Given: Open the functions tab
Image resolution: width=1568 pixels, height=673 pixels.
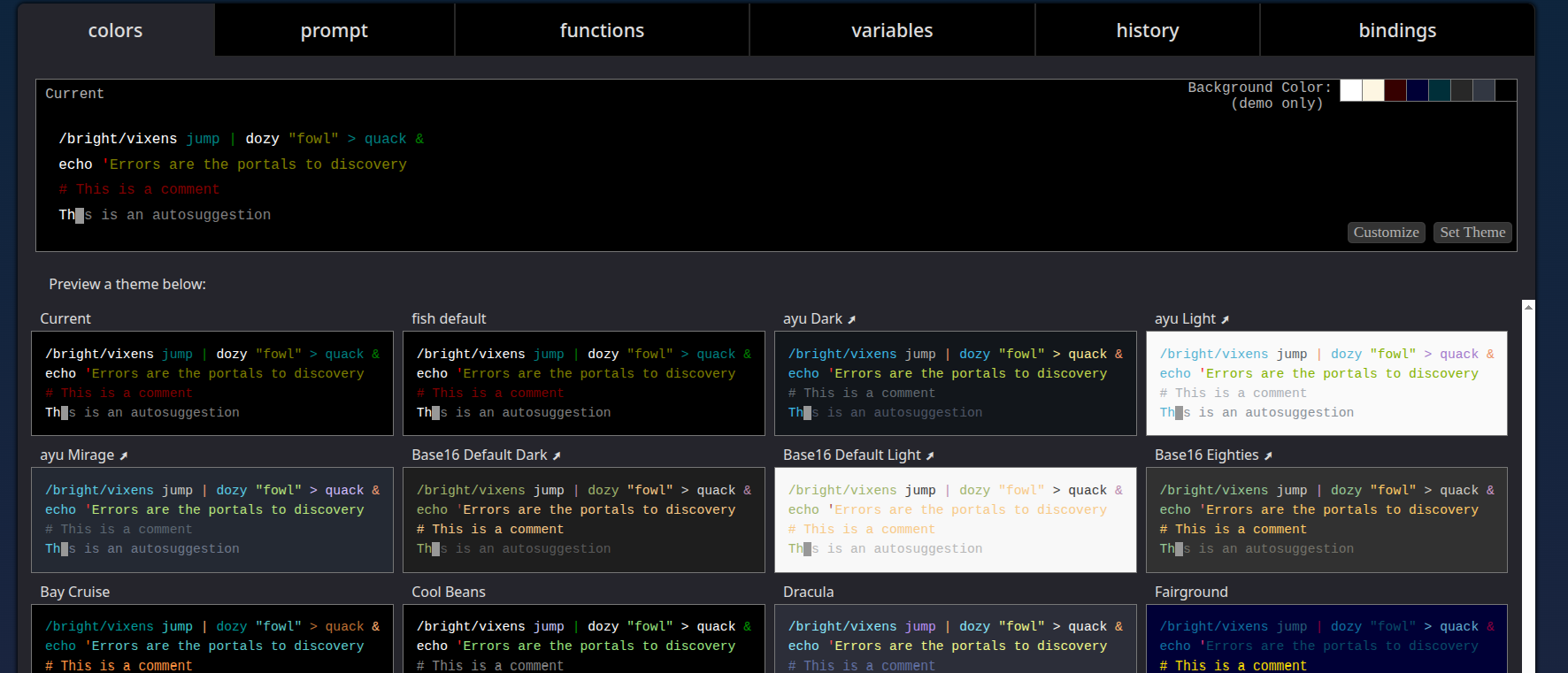Looking at the screenshot, I should 602,31.
